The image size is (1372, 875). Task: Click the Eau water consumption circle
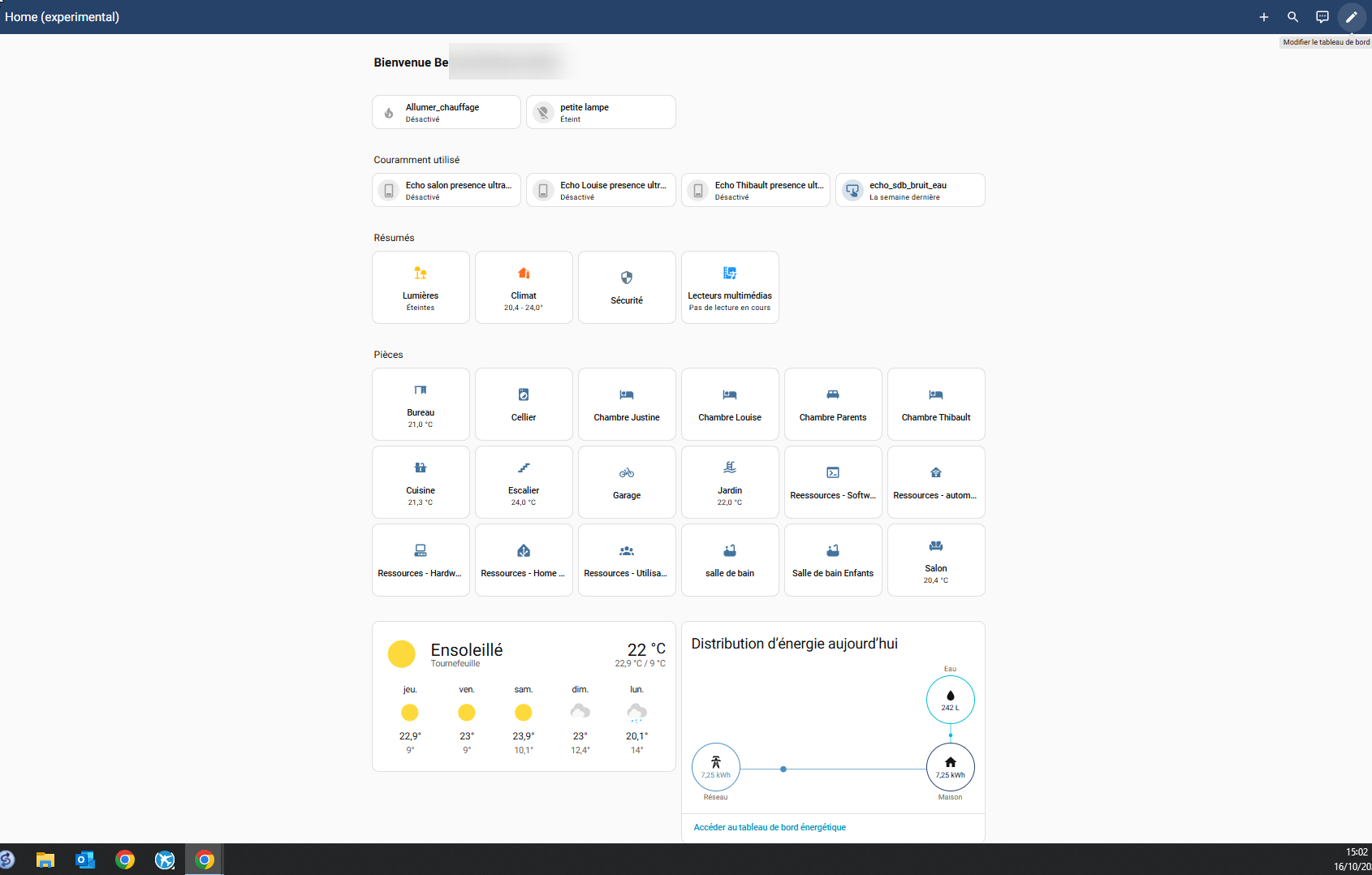[950, 700]
